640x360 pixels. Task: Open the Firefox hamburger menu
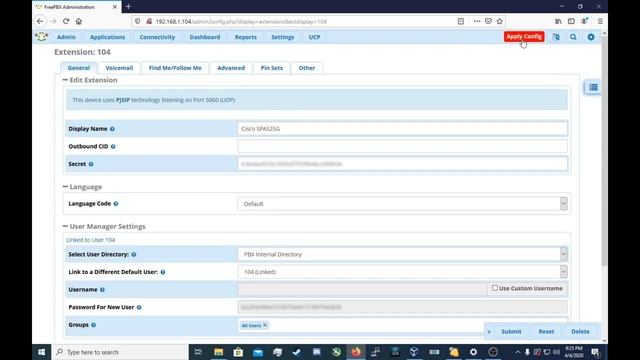point(600,21)
